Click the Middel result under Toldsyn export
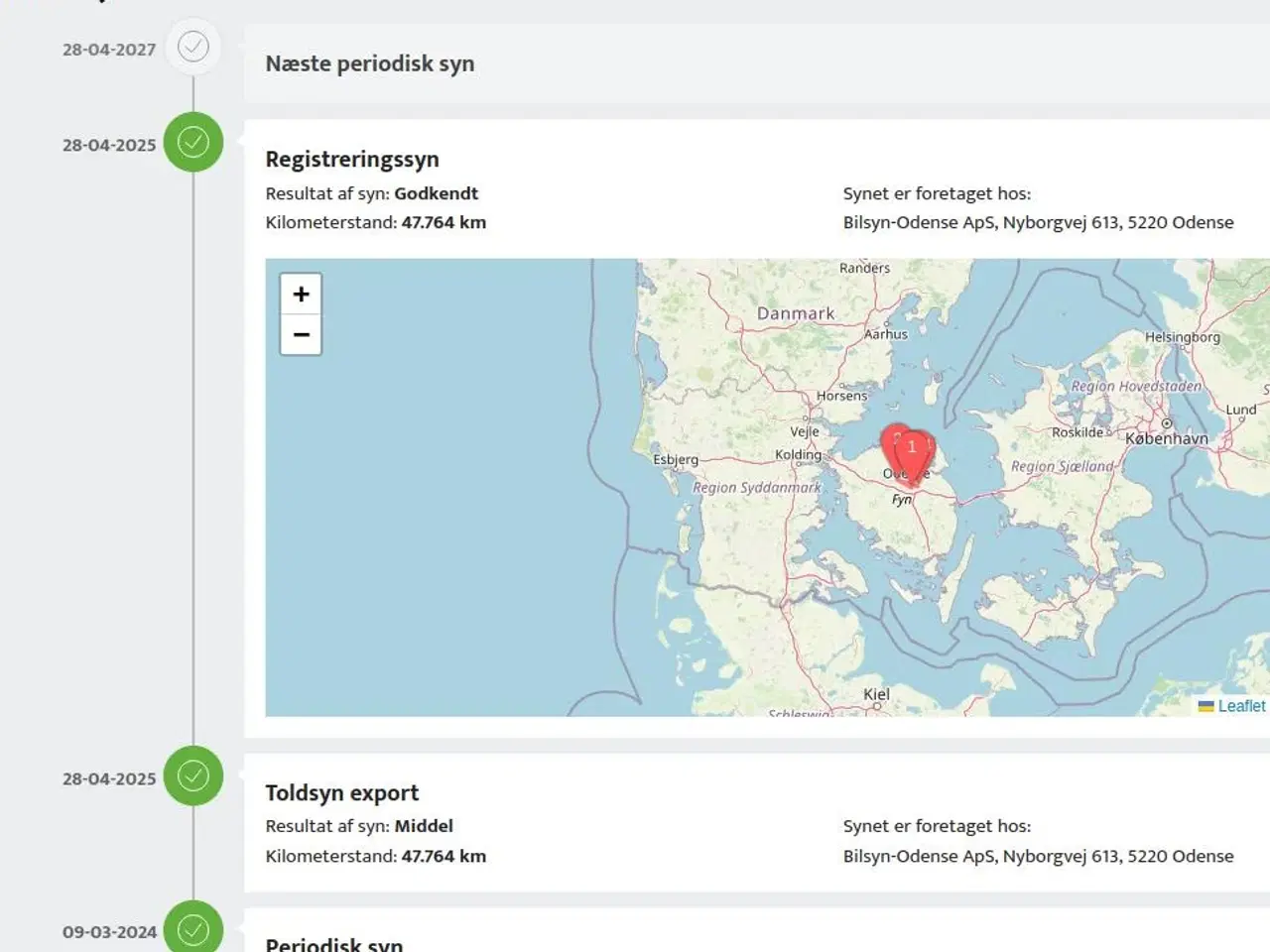 click(424, 826)
